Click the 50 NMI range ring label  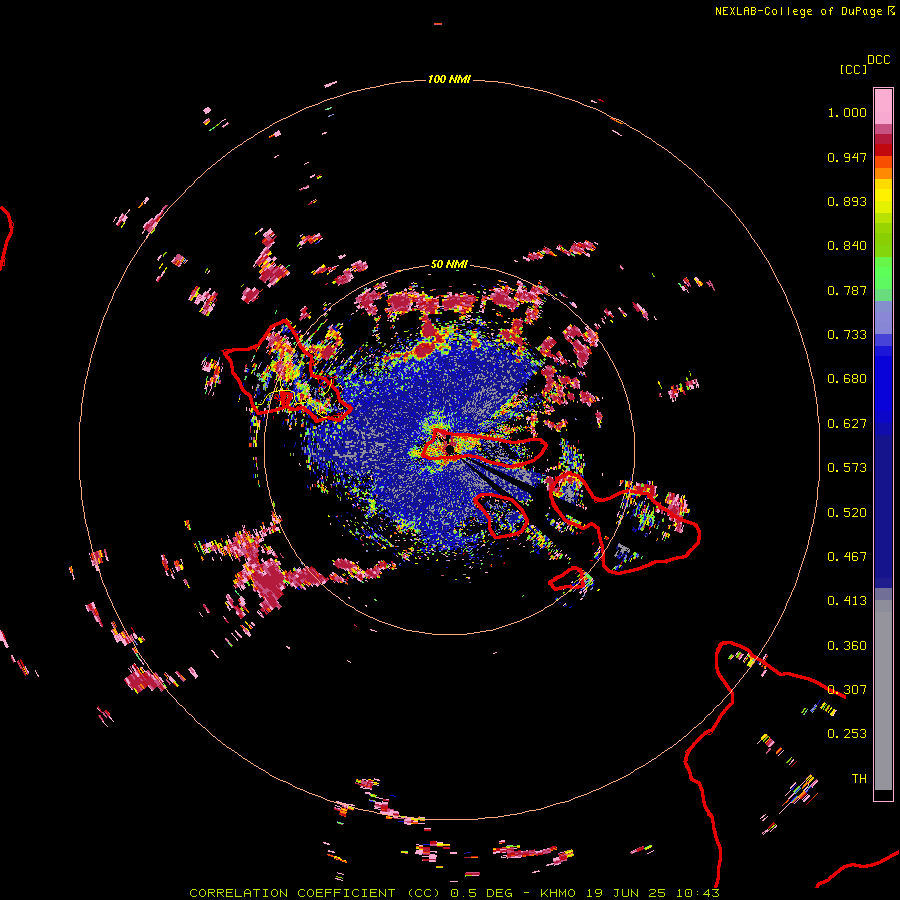[449, 264]
